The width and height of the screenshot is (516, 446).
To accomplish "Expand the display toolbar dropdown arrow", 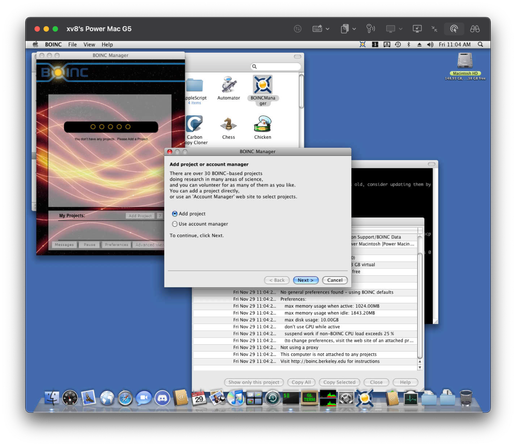I will (x=401, y=29).
